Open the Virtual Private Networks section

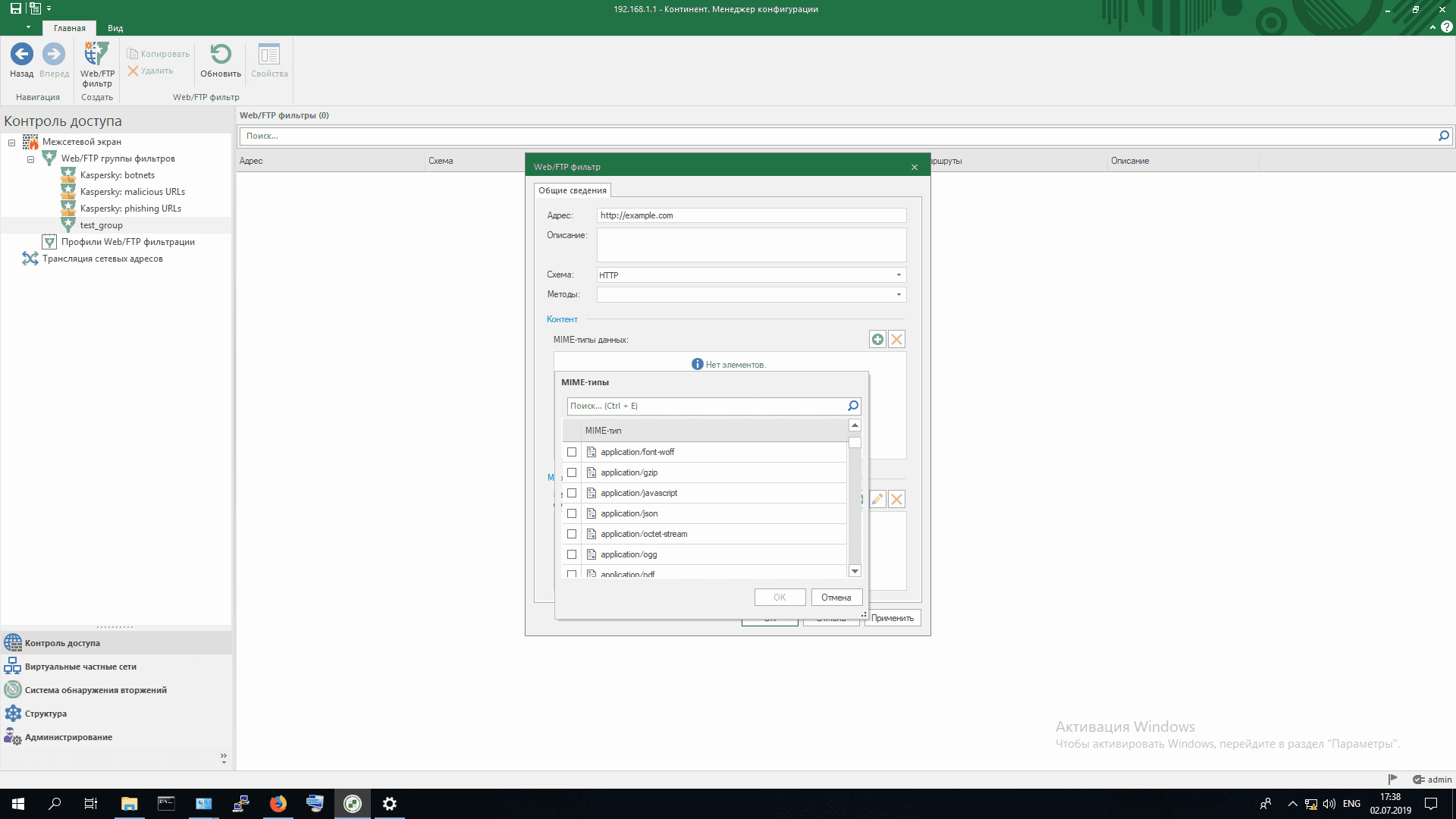(80, 667)
